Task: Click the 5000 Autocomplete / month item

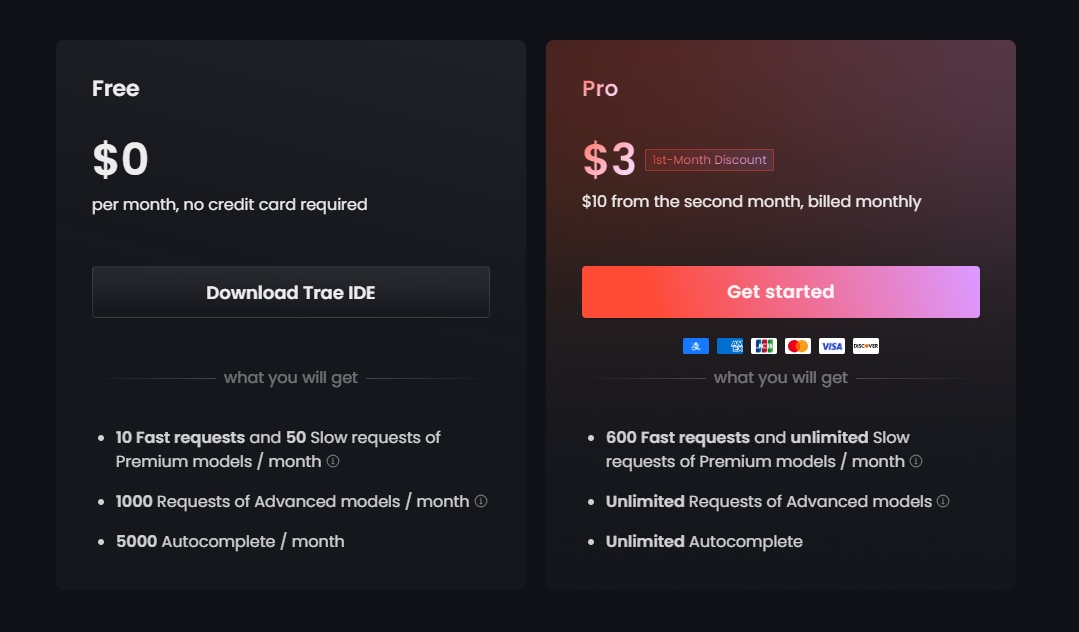Action: click(x=230, y=541)
